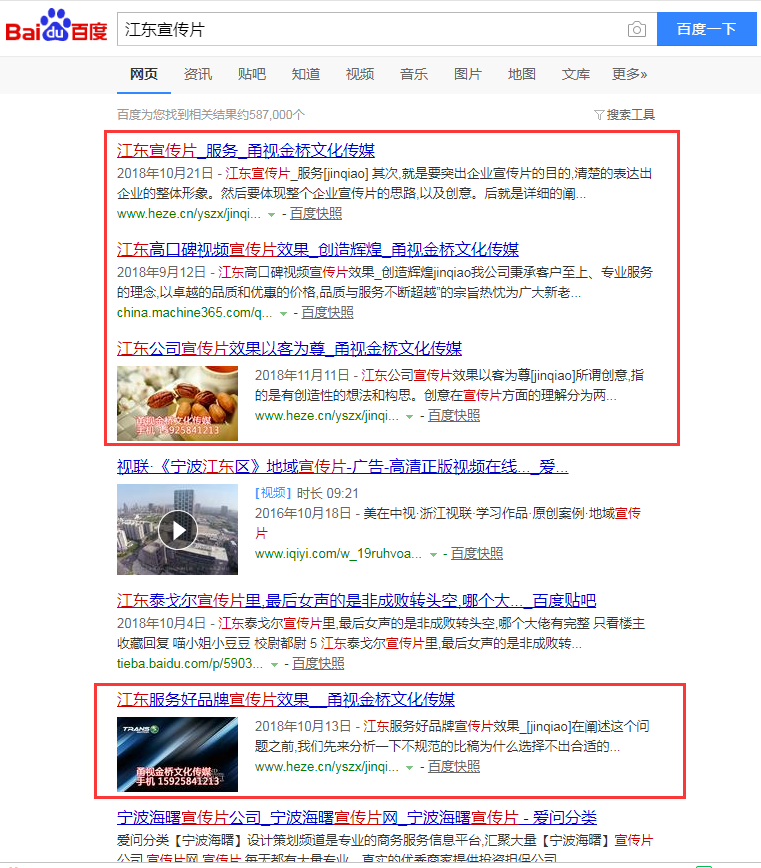Expand arrow next to china.machine365.com URL
Image resolution: width=761 pixels, height=868 pixels.
tap(283, 314)
